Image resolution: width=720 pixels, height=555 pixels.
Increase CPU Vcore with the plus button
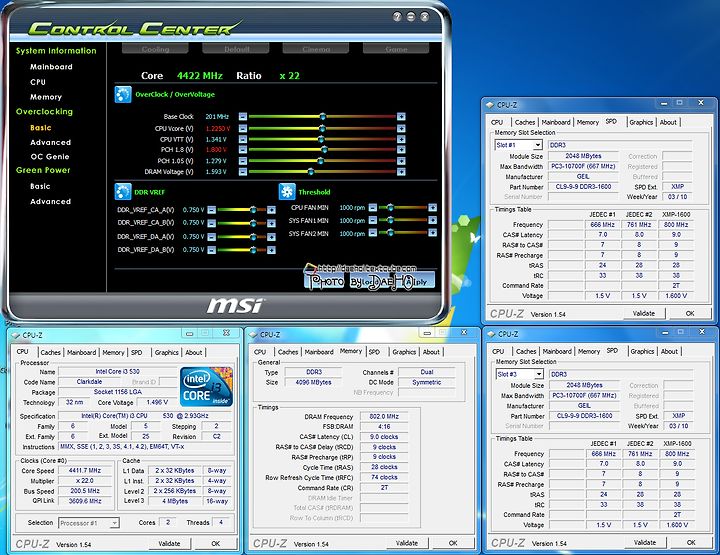[x=401, y=129]
